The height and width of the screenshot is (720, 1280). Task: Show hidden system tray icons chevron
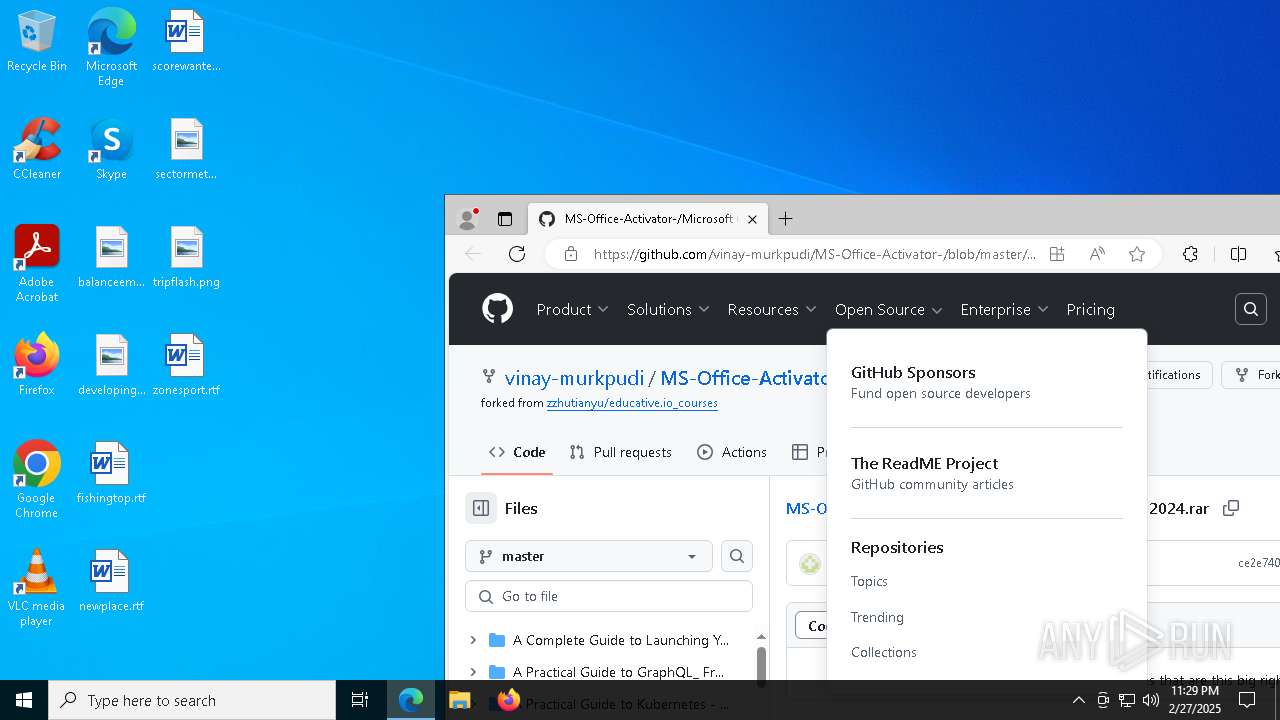point(1078,700)
